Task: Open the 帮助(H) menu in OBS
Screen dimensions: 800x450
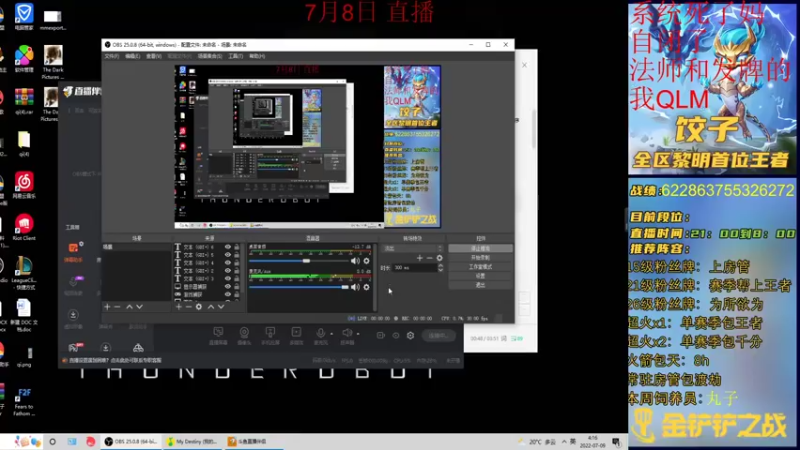Action: (257, 56)
